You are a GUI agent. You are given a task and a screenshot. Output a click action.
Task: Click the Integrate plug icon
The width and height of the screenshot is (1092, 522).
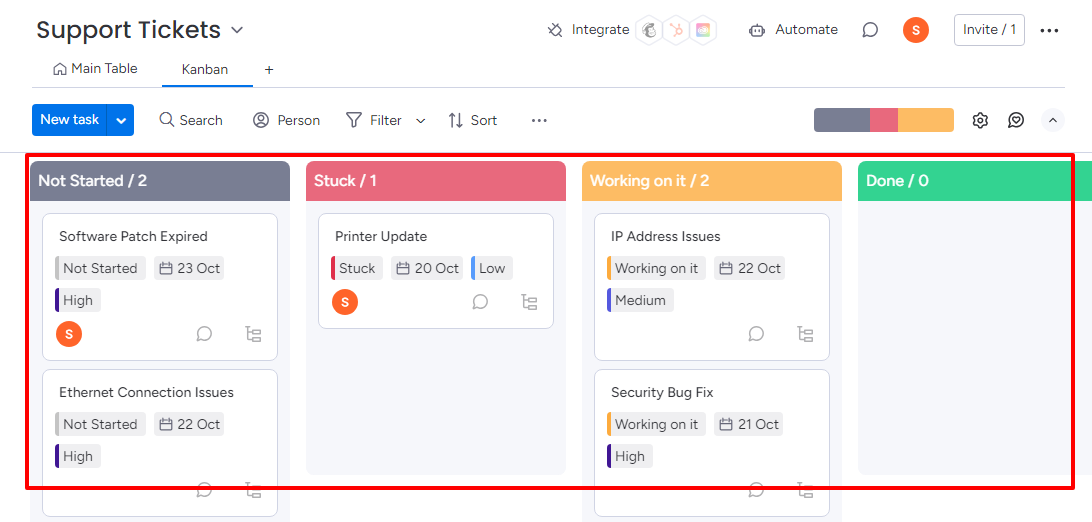coord(555,30)
